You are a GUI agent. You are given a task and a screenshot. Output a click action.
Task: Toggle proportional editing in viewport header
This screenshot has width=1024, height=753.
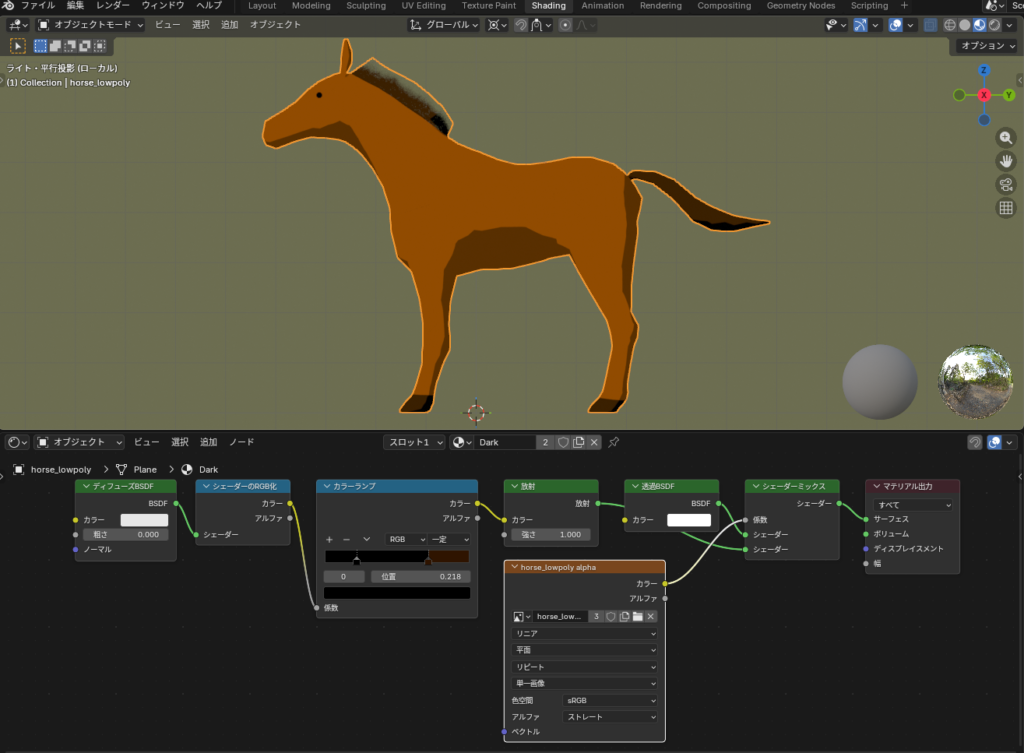(566, 25)
